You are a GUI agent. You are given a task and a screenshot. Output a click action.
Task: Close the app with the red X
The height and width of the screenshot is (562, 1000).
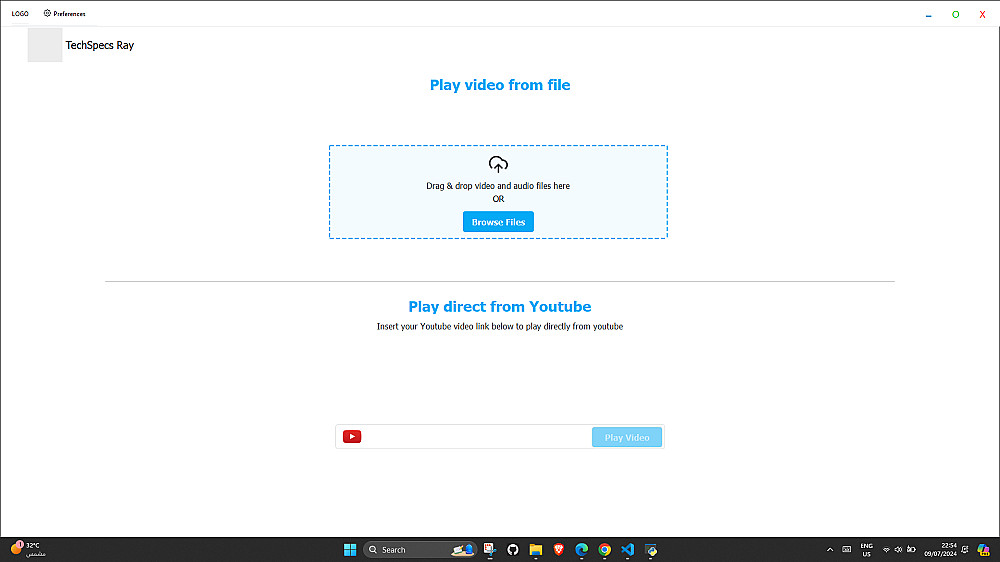(982, 15)
